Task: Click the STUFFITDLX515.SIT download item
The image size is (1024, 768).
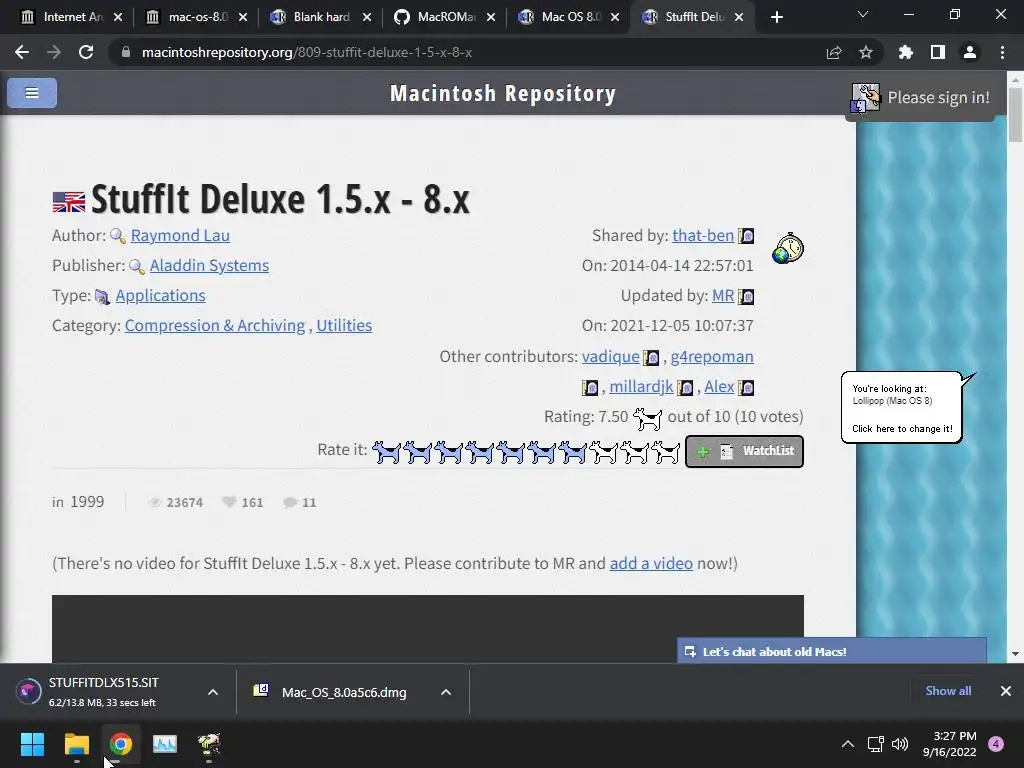Action: tap(104, 692)
